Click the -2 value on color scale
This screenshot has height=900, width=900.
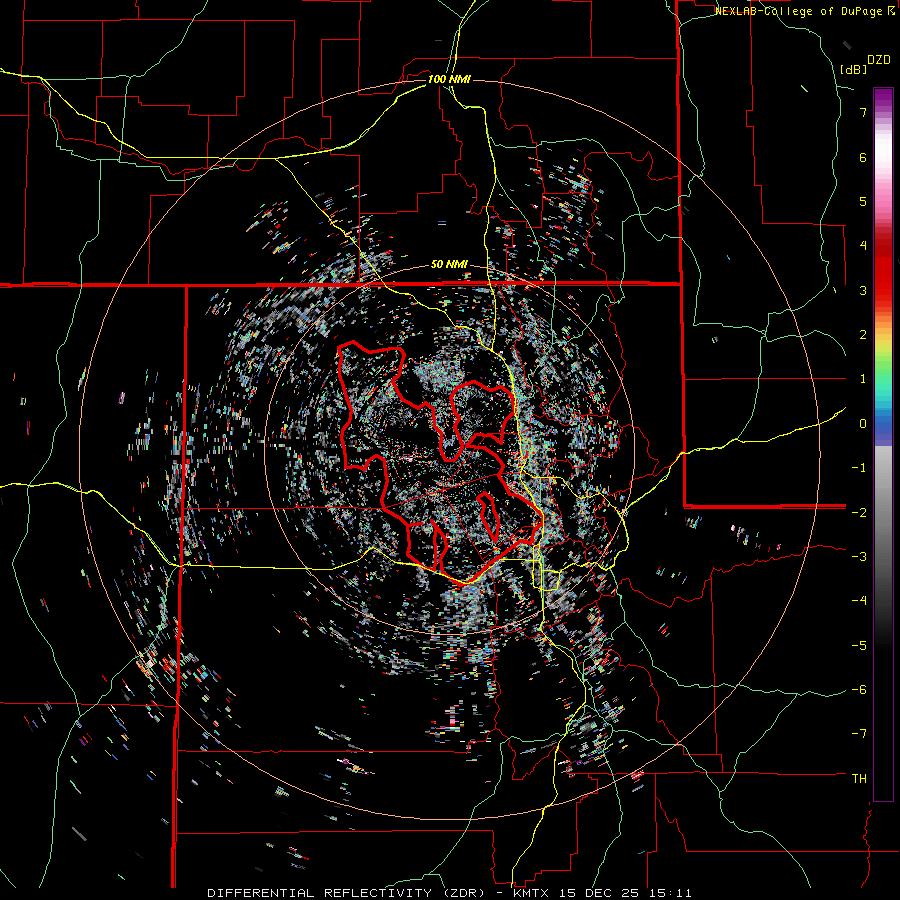[859, 512]
